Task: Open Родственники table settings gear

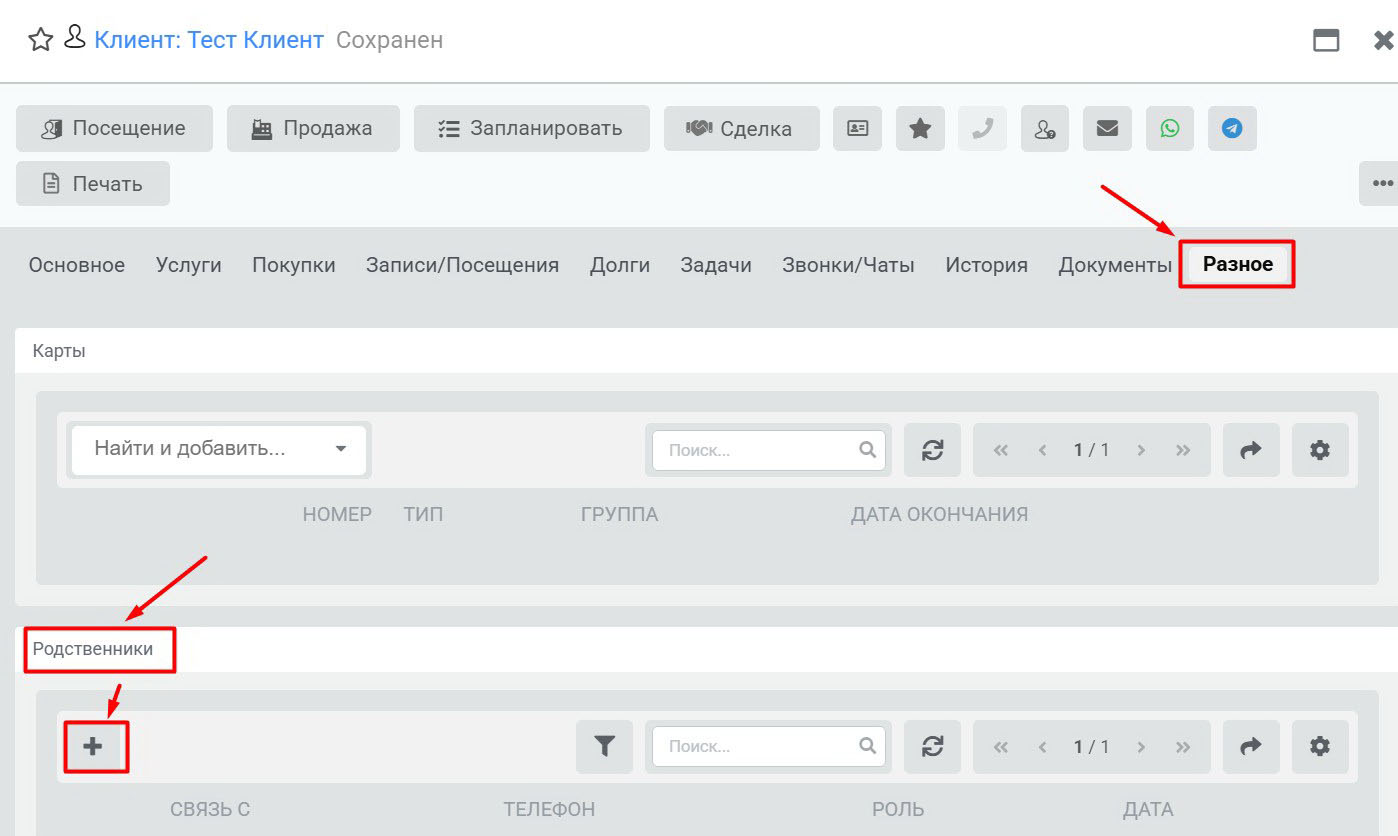Action: pos(1320,746)
